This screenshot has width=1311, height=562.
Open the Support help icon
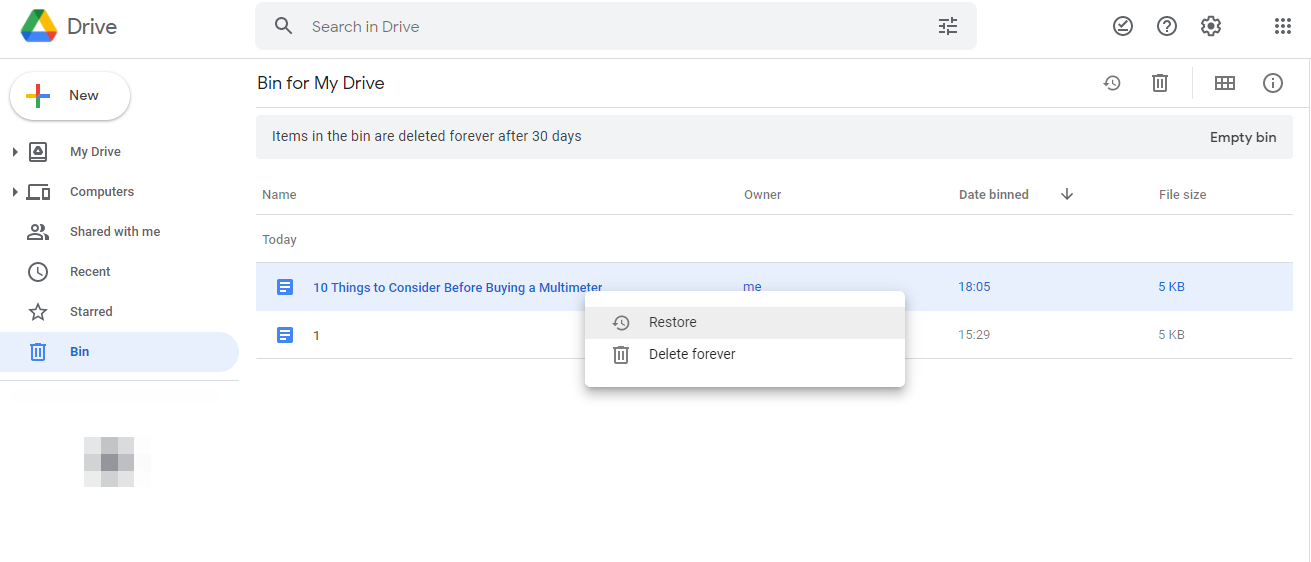click(1167, 27)
